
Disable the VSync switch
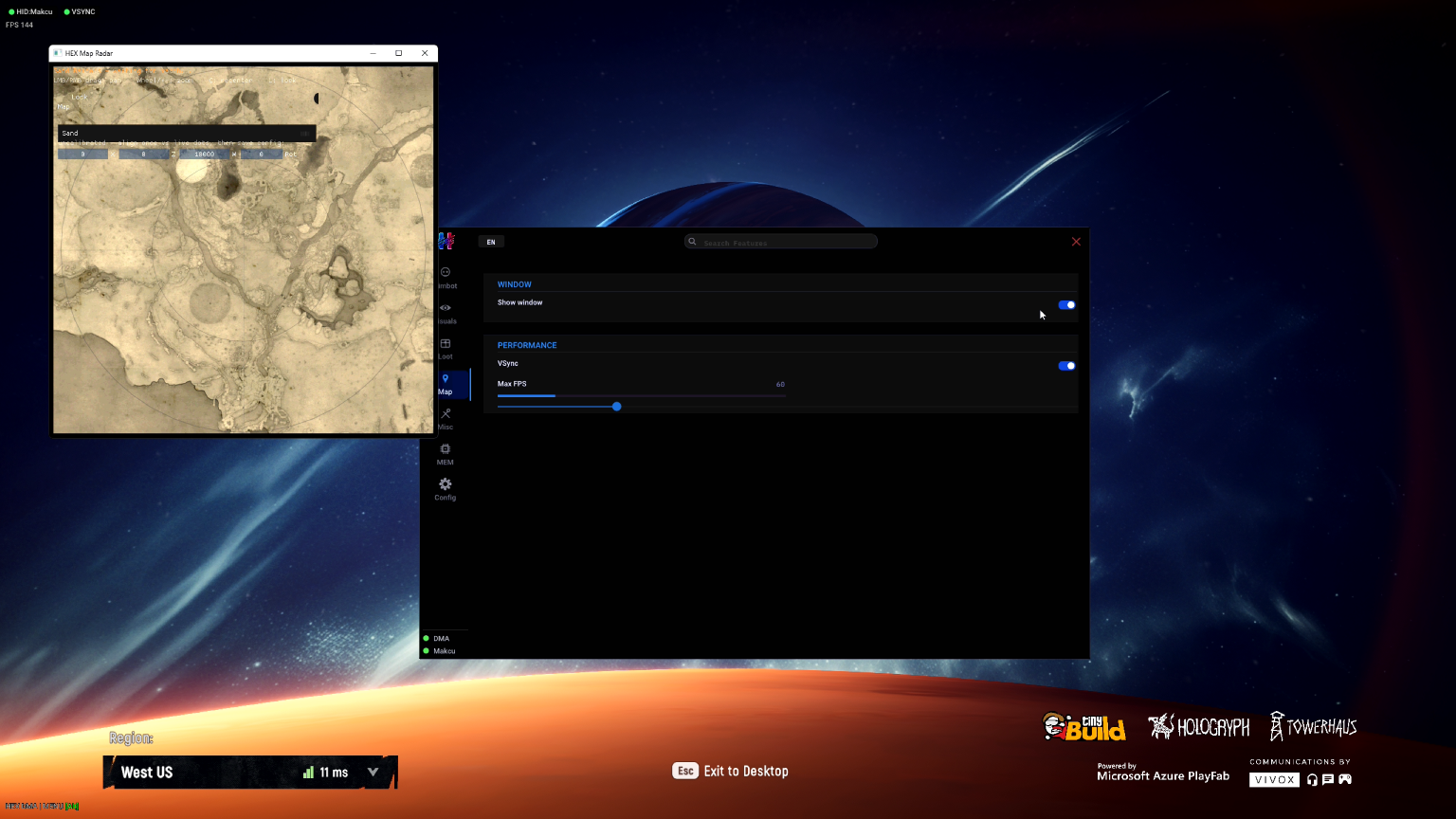1066,366
